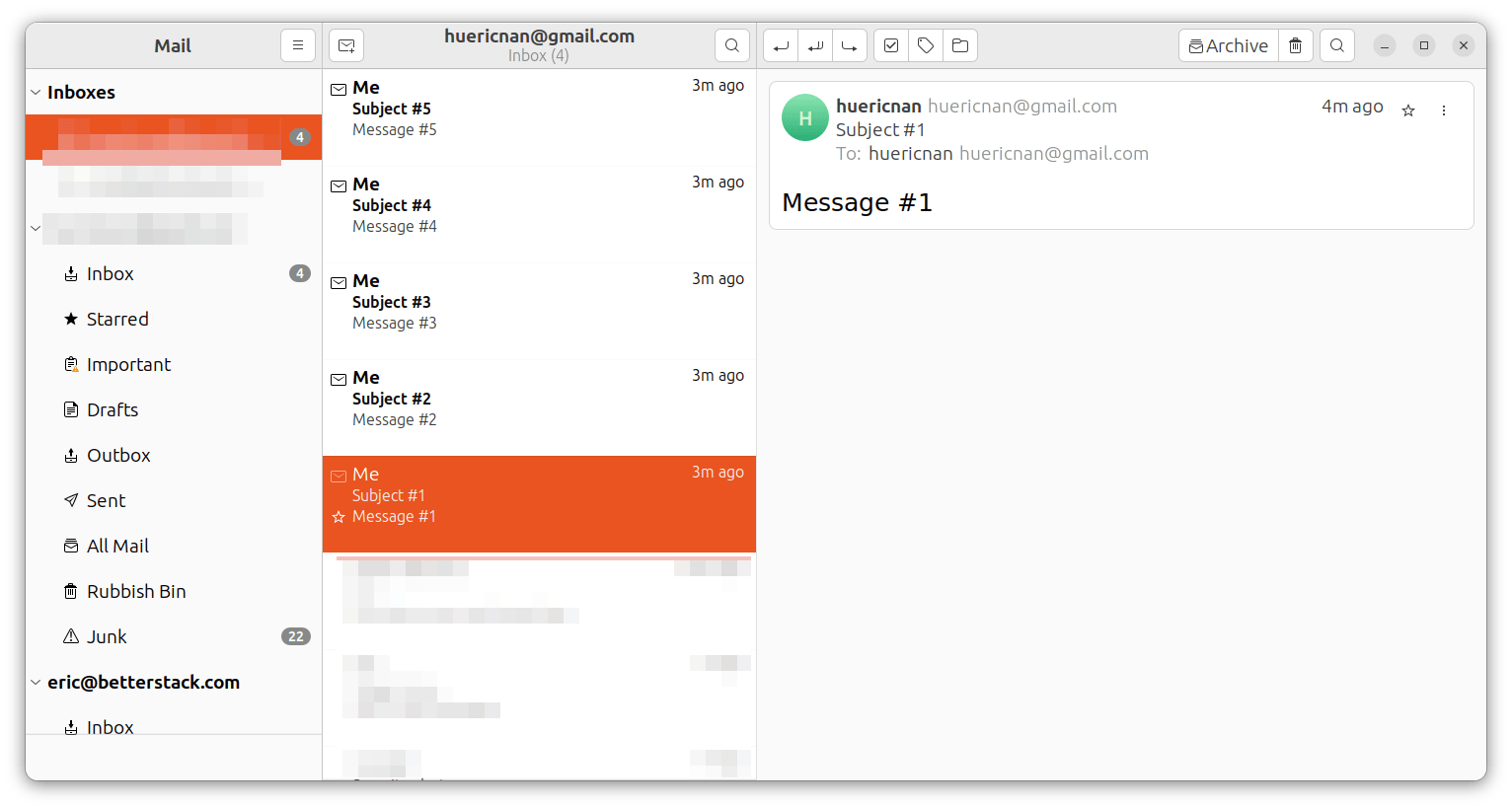Screen dimensions: 1512x809
Task: Toggle star on Subject #1 list row
Action: tap(339, 517)
